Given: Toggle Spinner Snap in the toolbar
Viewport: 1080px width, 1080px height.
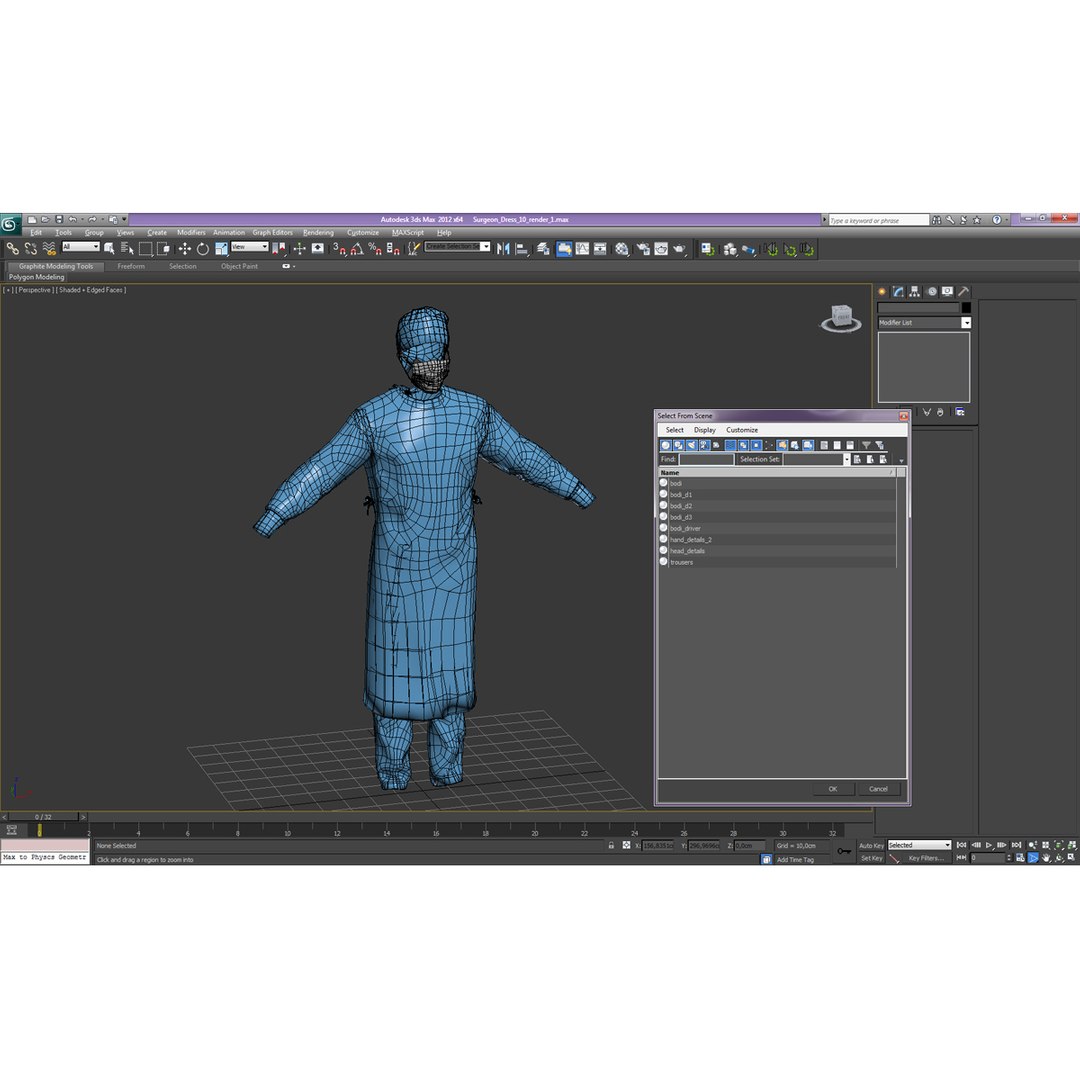Looking at the screenshot, I should point(393,249).
